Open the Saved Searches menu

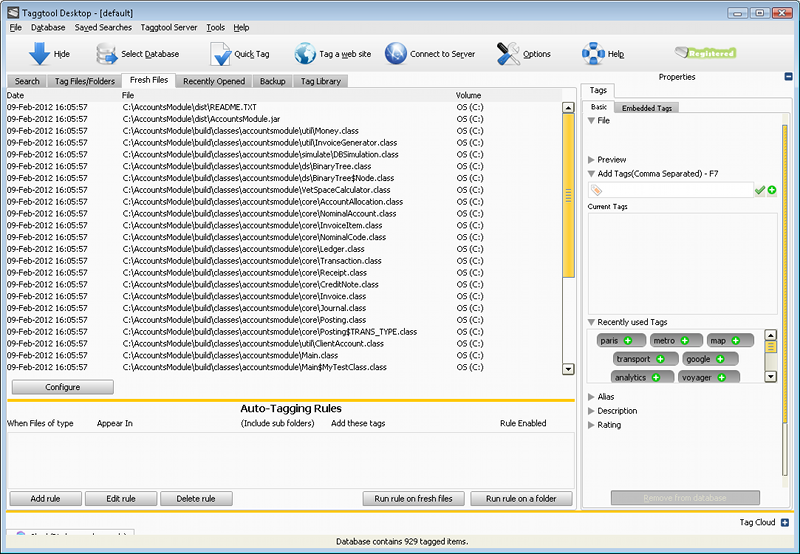tap(103, 28)
